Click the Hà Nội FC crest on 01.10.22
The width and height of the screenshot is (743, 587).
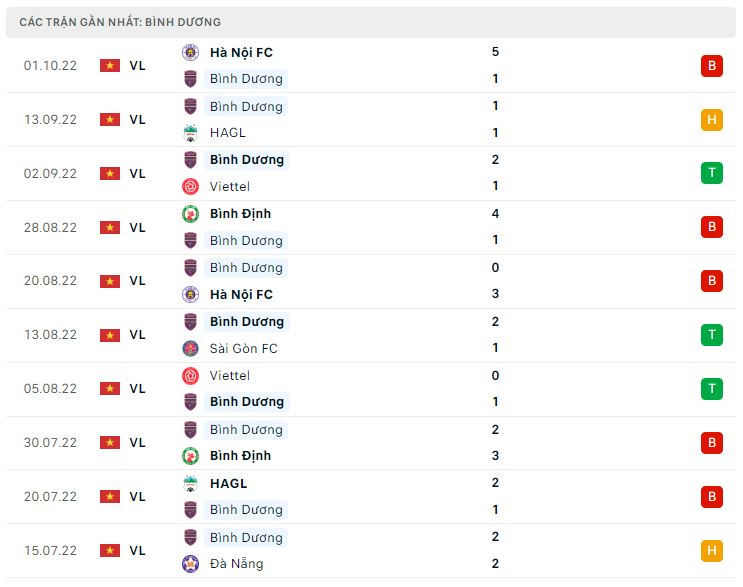[190, 52]
